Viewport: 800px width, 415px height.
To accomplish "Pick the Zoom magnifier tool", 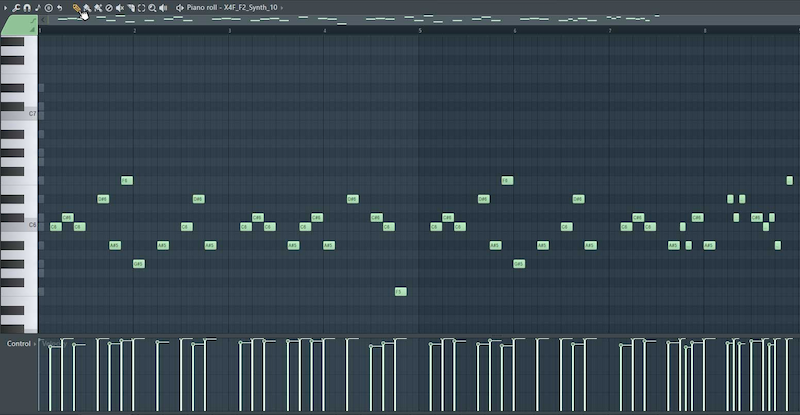I will pos(152,7).
